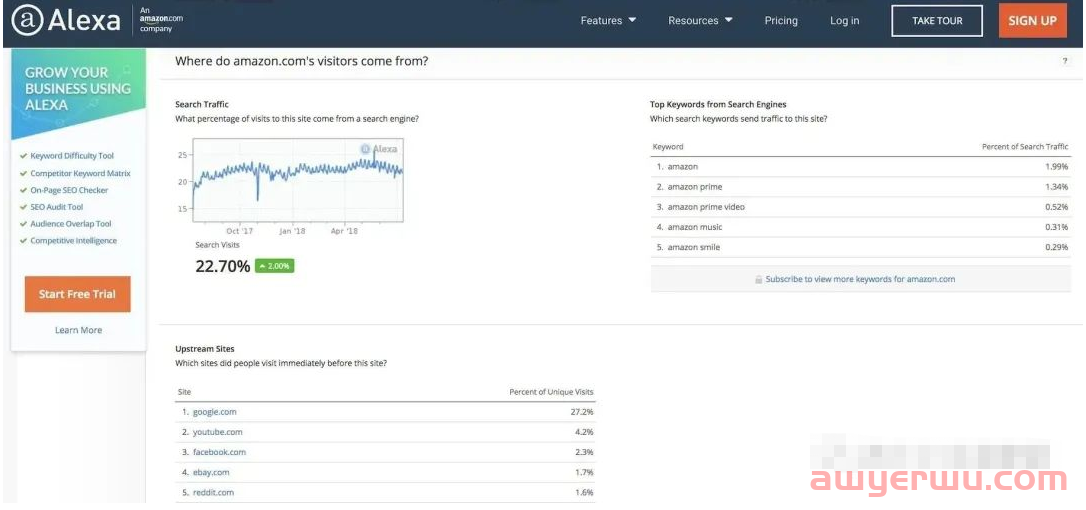
Task: Open the Pricing page
Action: pyautogui.click(x=781, y=21)
